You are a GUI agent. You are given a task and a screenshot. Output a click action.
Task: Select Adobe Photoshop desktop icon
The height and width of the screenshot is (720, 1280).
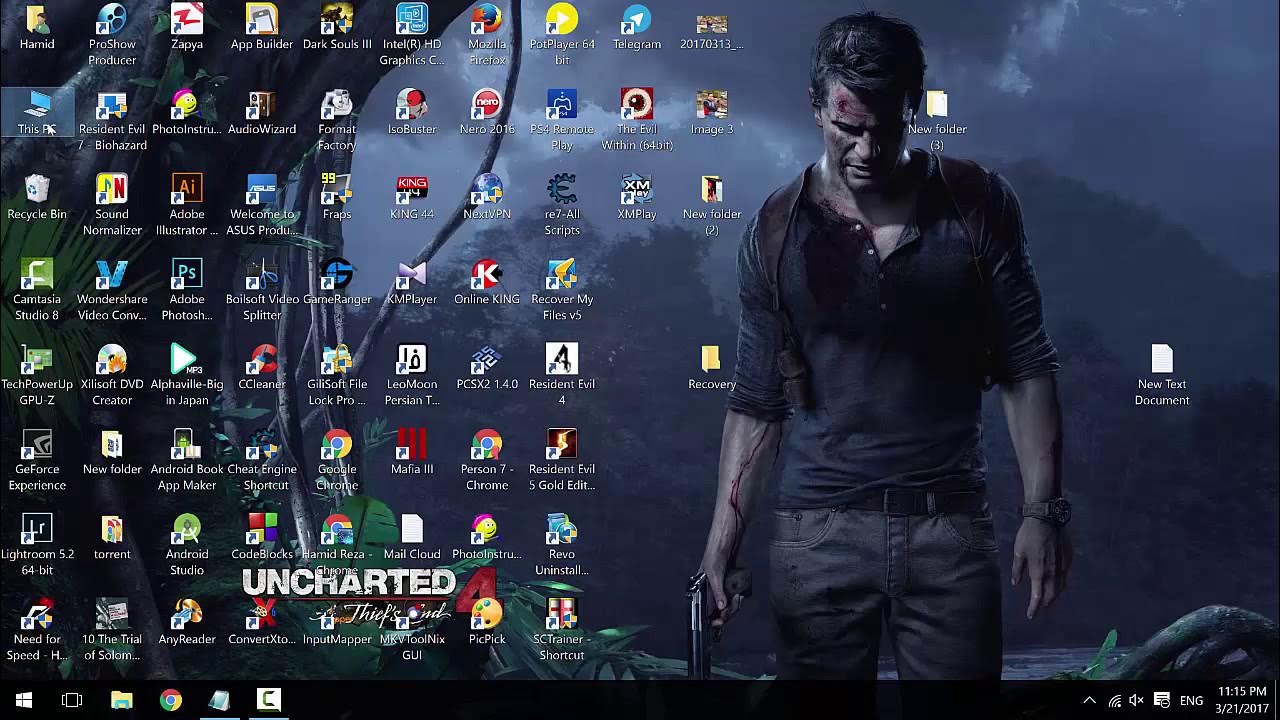(187, 289)
